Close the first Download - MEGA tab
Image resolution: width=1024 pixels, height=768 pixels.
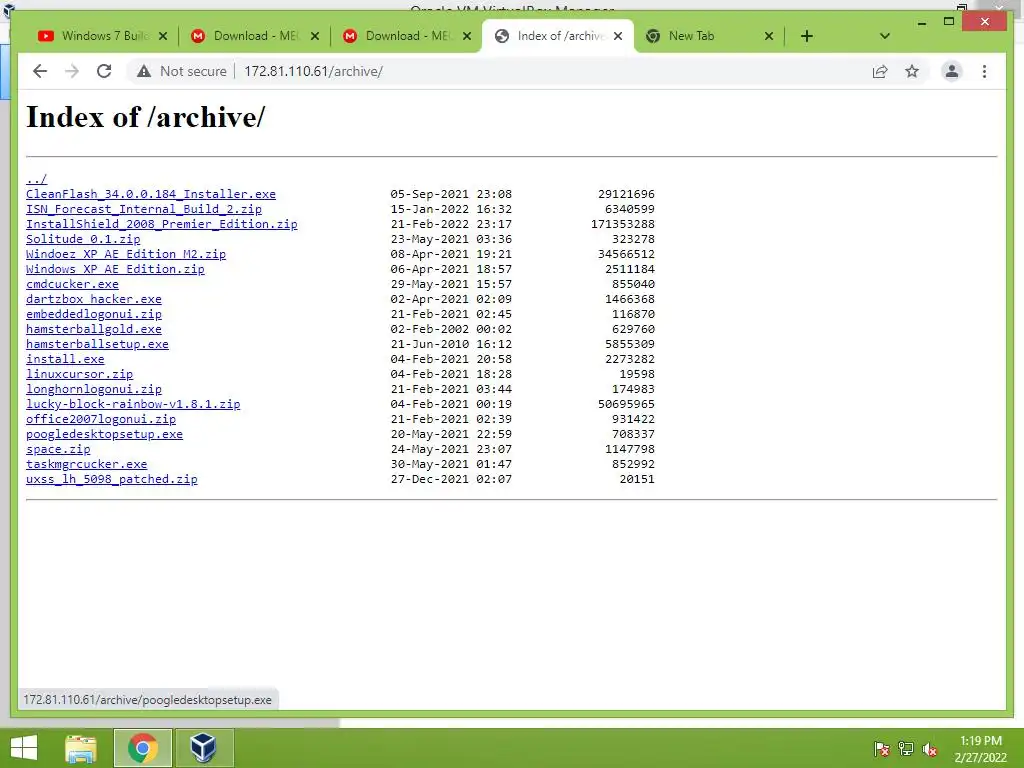[315, 36]
